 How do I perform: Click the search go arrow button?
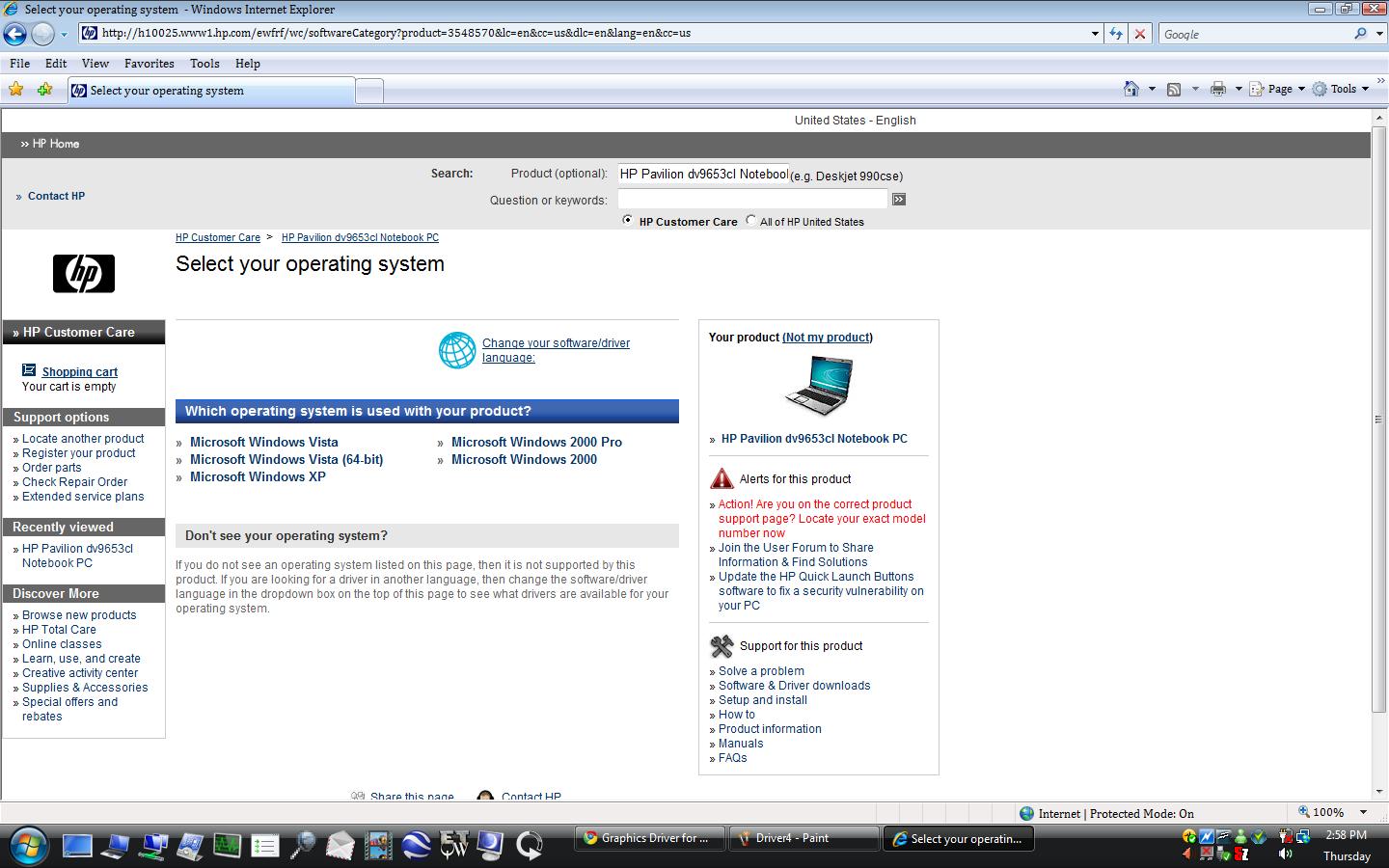899,200
